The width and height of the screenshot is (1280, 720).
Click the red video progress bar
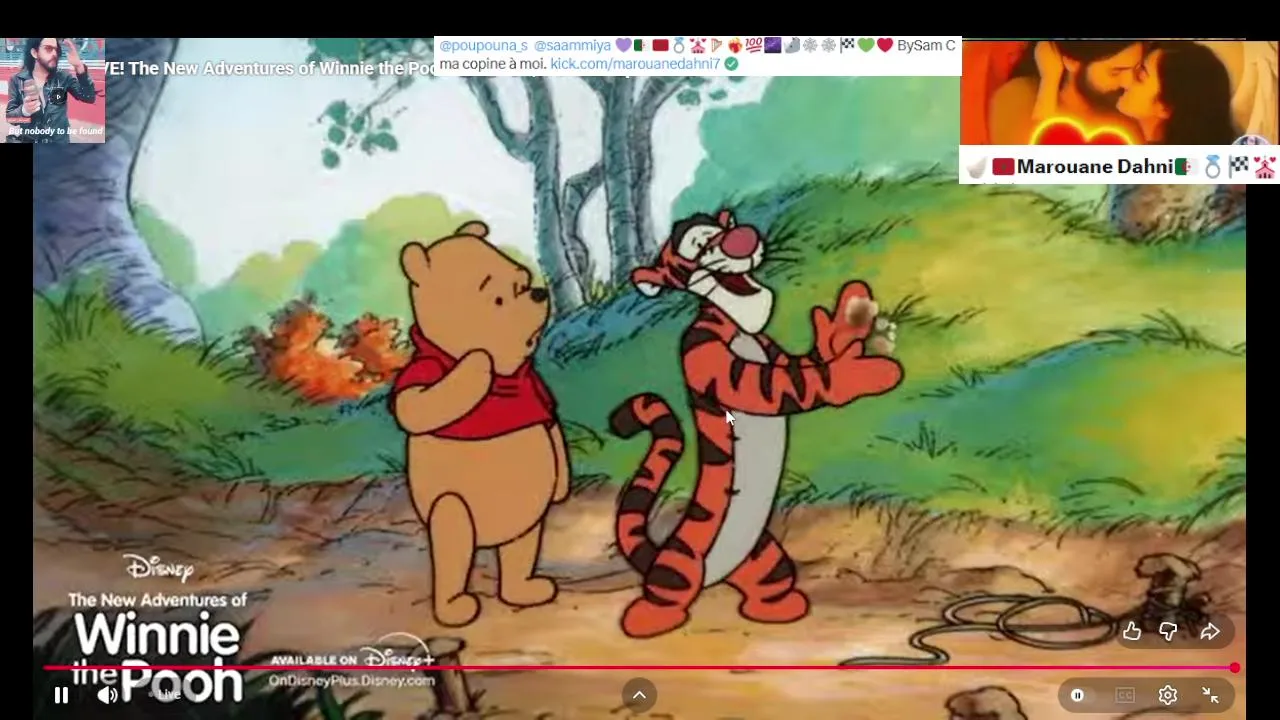pyautogui.click(x=638, y=667)
